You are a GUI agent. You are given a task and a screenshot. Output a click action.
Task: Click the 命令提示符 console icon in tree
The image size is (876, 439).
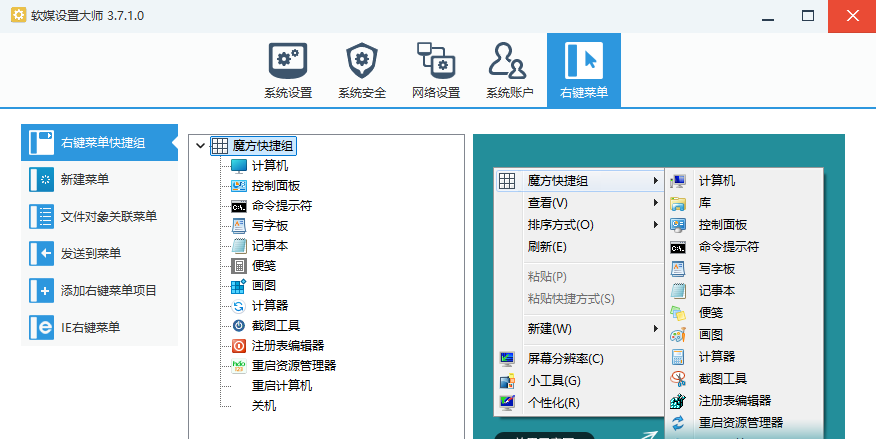pyautogui.click(x=238, y=206)
